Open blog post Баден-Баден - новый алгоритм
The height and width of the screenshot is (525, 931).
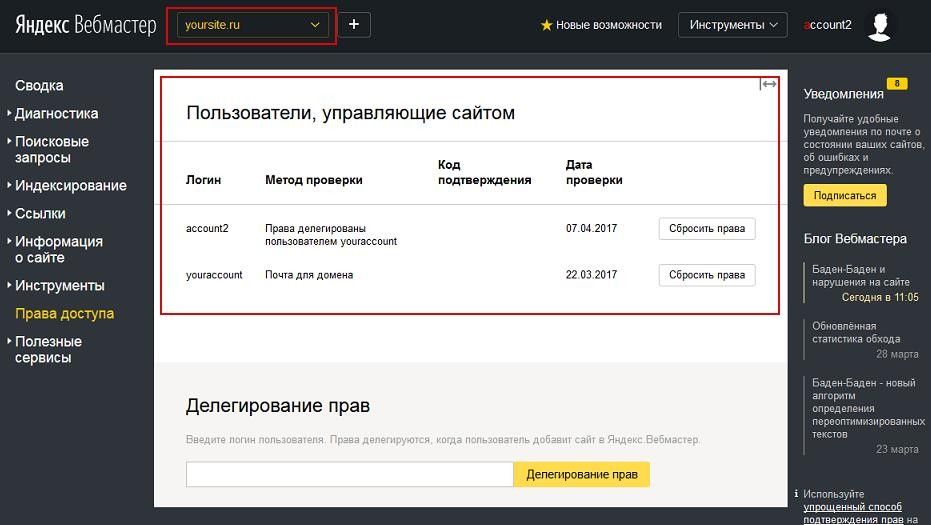(868, 409)
